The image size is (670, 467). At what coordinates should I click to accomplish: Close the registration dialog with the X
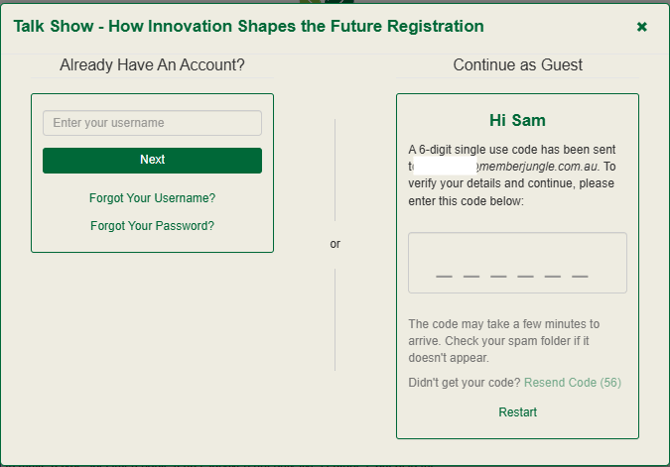coord(642,27)
